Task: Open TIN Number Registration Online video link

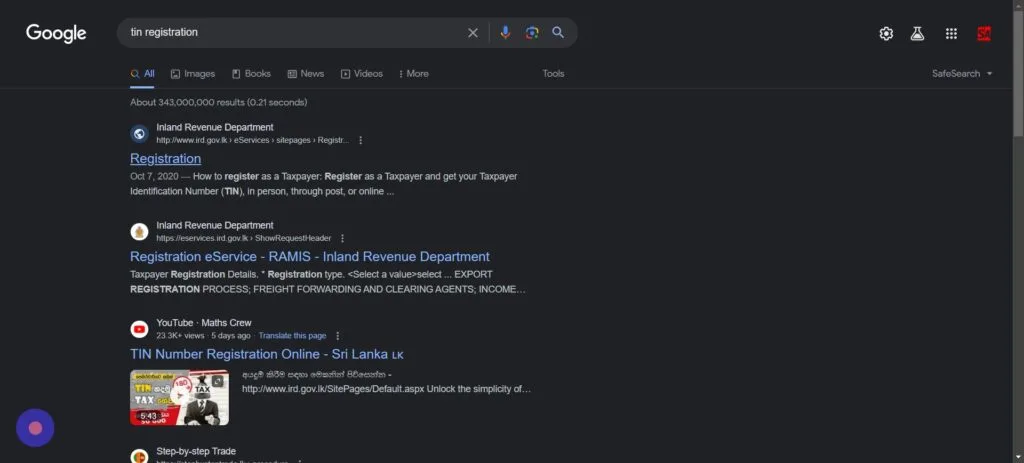Action: pos(266,355)
